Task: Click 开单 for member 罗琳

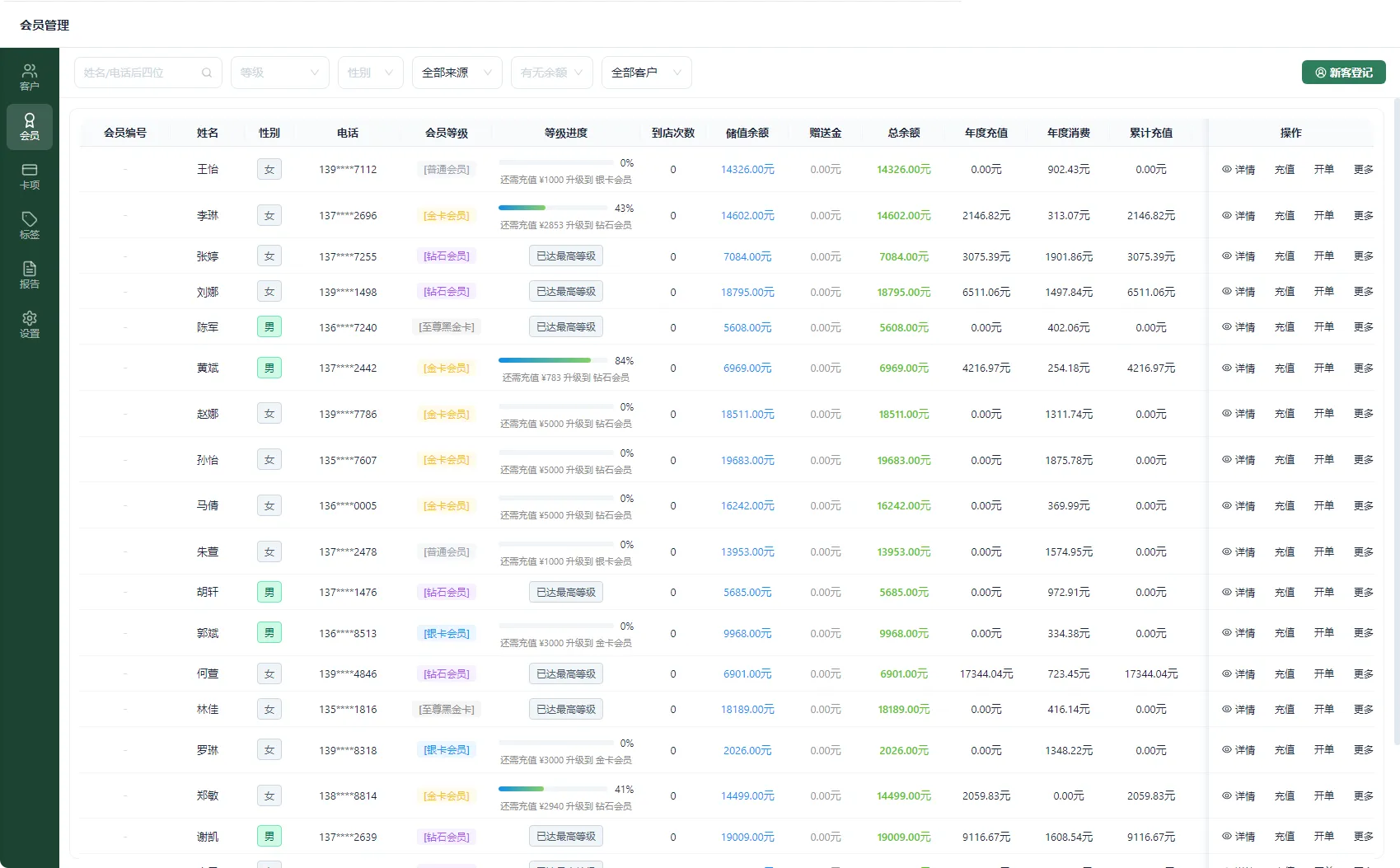Action: tap(1324, 750)
